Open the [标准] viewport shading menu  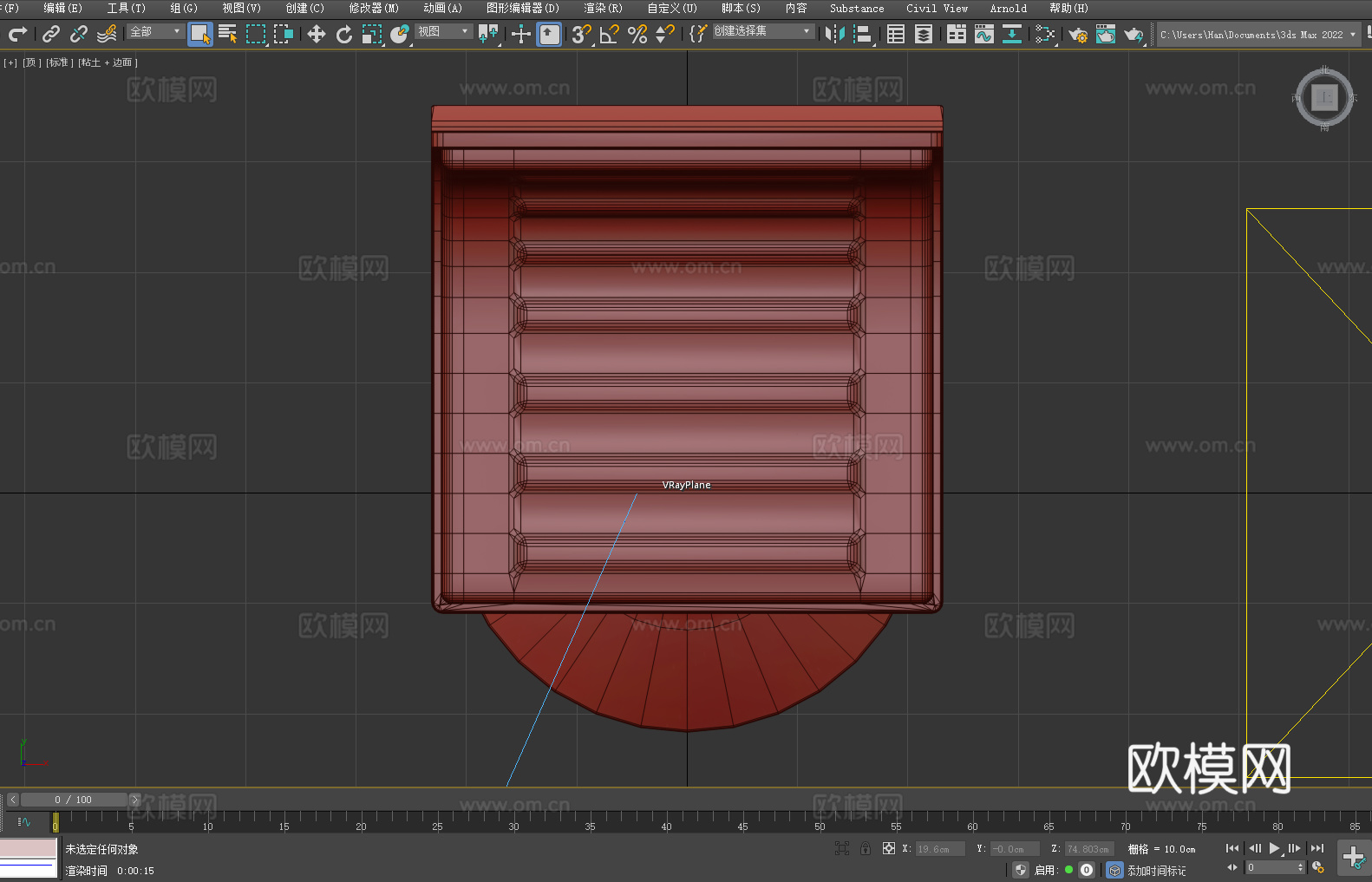tap(60, 62)
